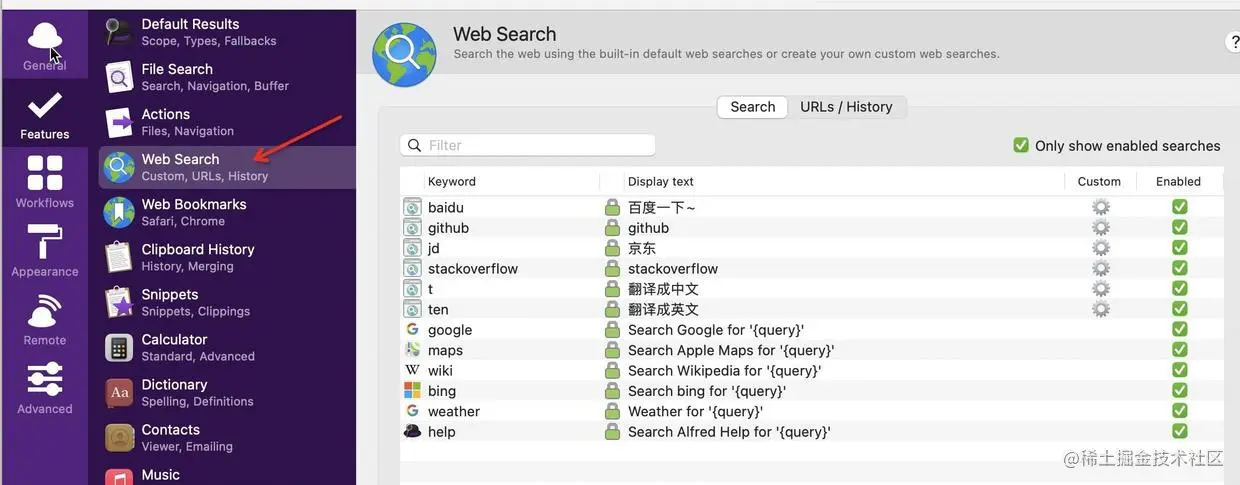
Task: Disable the bing search checkbox
Action: 1180,390
